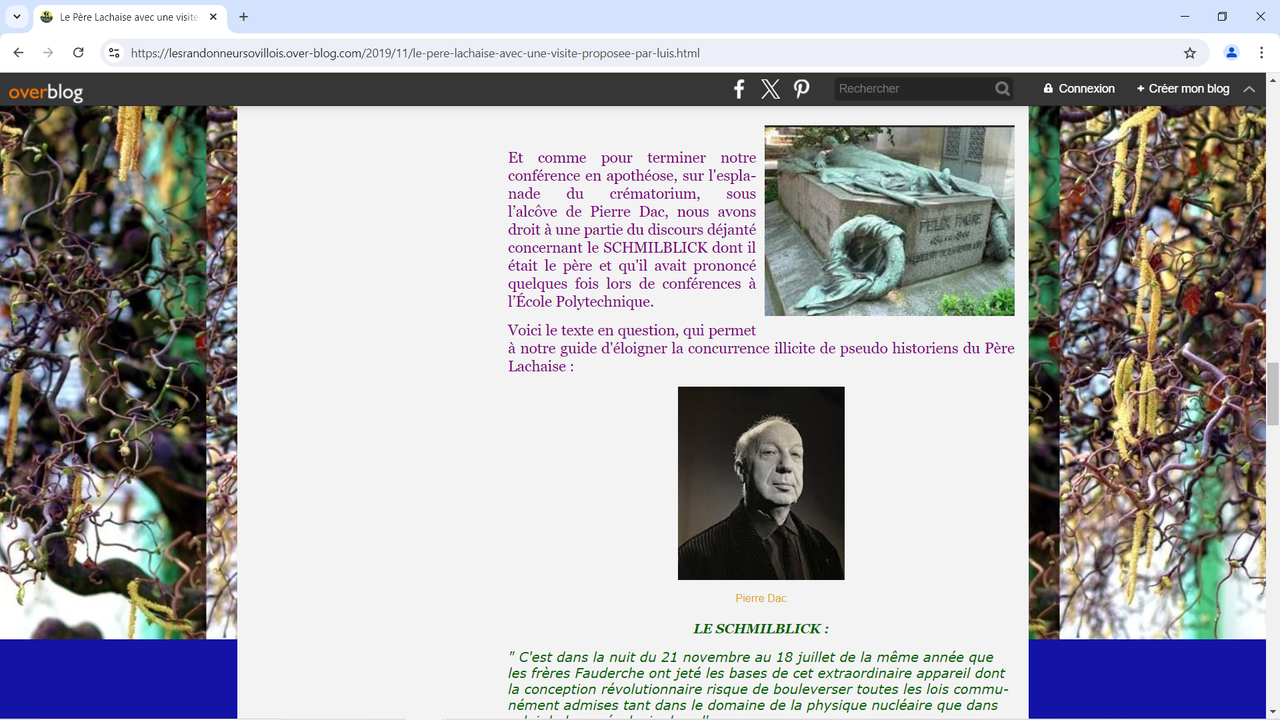Collapse the Overblog top bar with the chevron
The height and width of the screenshot is (720, 1280).
(x=1249, y=89)
